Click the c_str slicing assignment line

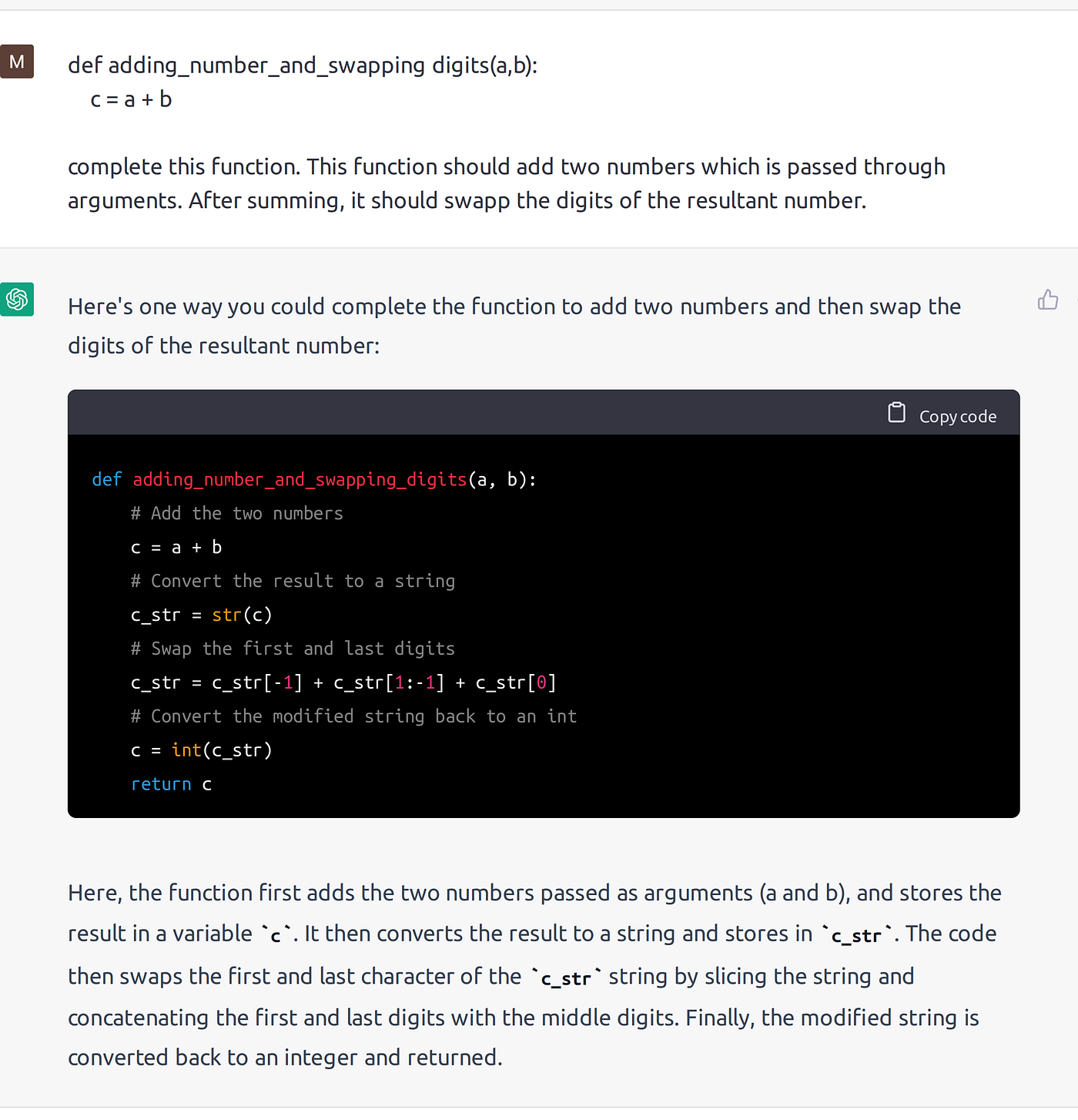coord(343,682)
